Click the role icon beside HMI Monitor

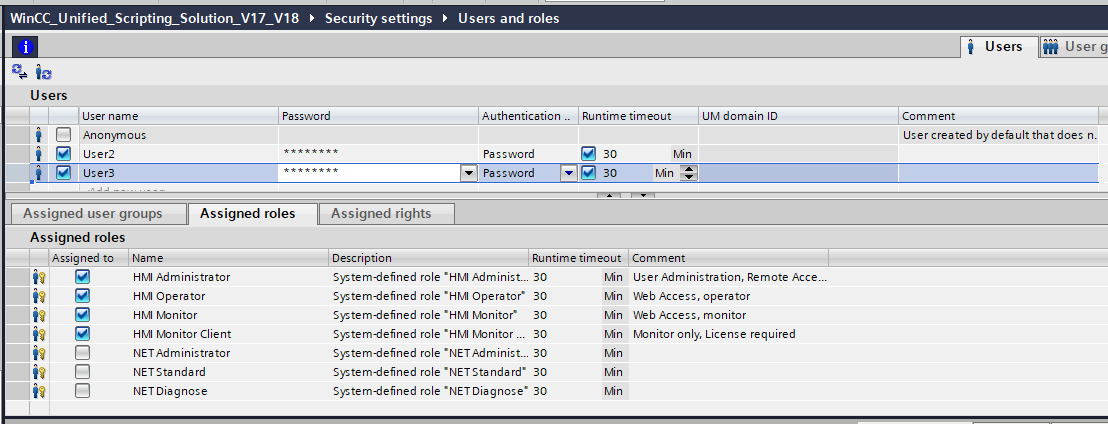pos(39,315)
